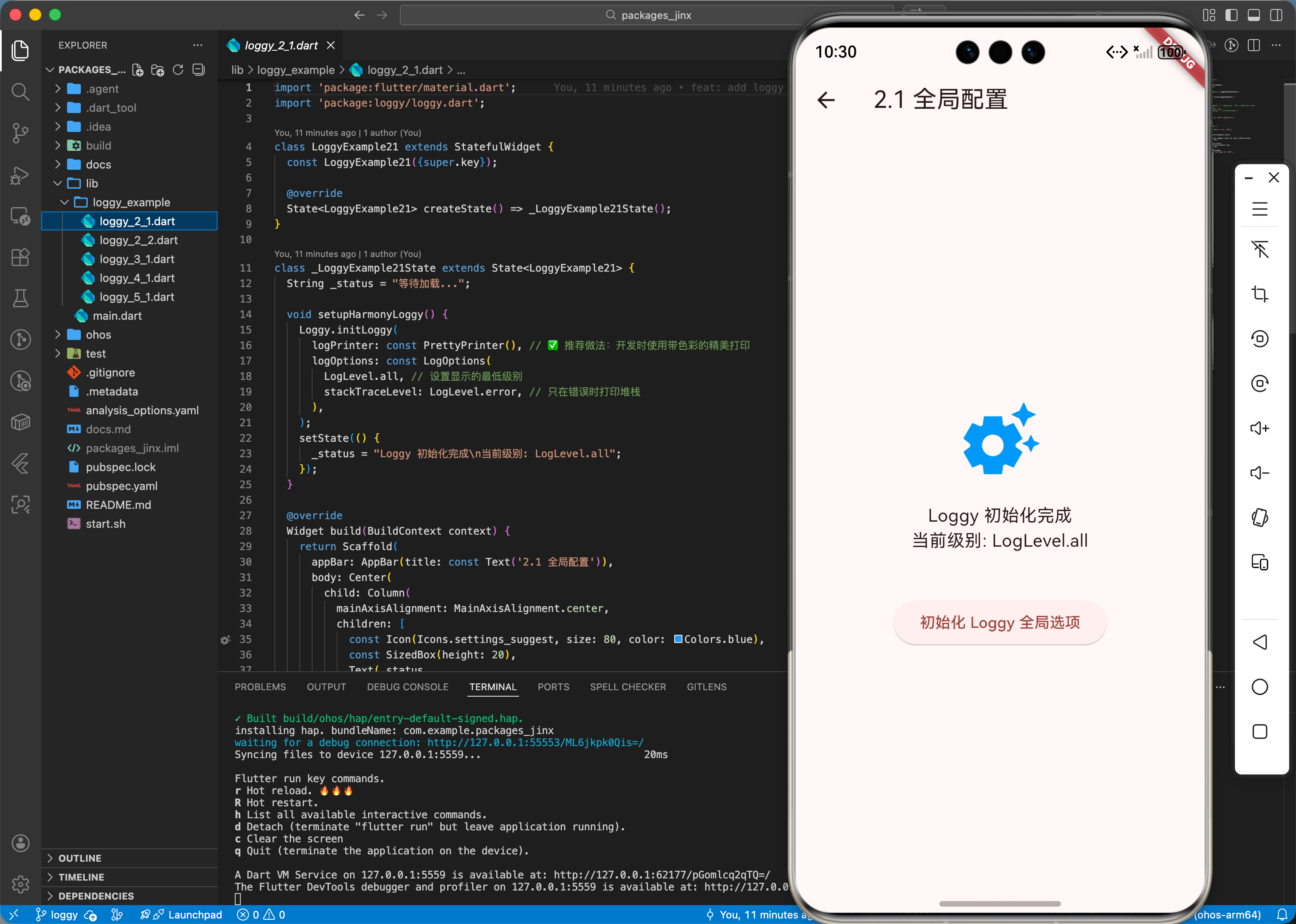Open loggy_3_1.dart in the file tree
This screenshot has width=1296, height=924.
(137, 259)
